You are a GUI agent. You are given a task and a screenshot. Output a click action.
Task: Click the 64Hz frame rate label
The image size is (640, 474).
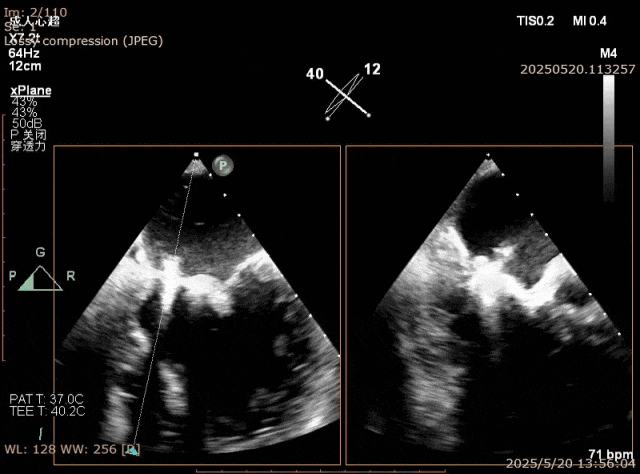(x=24, y=53)
